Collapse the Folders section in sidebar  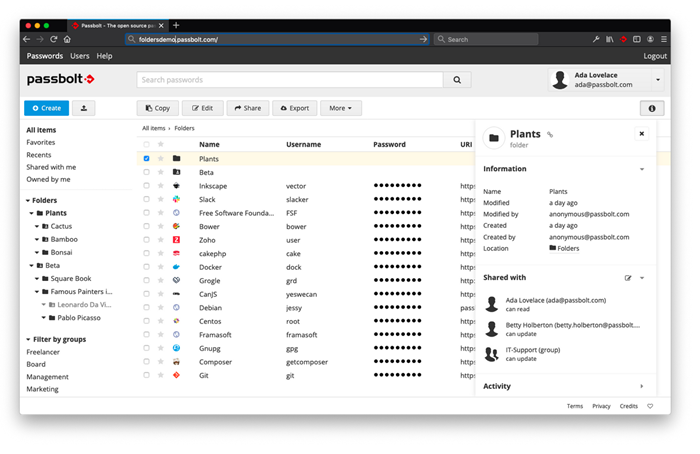(x=28, y=200)
